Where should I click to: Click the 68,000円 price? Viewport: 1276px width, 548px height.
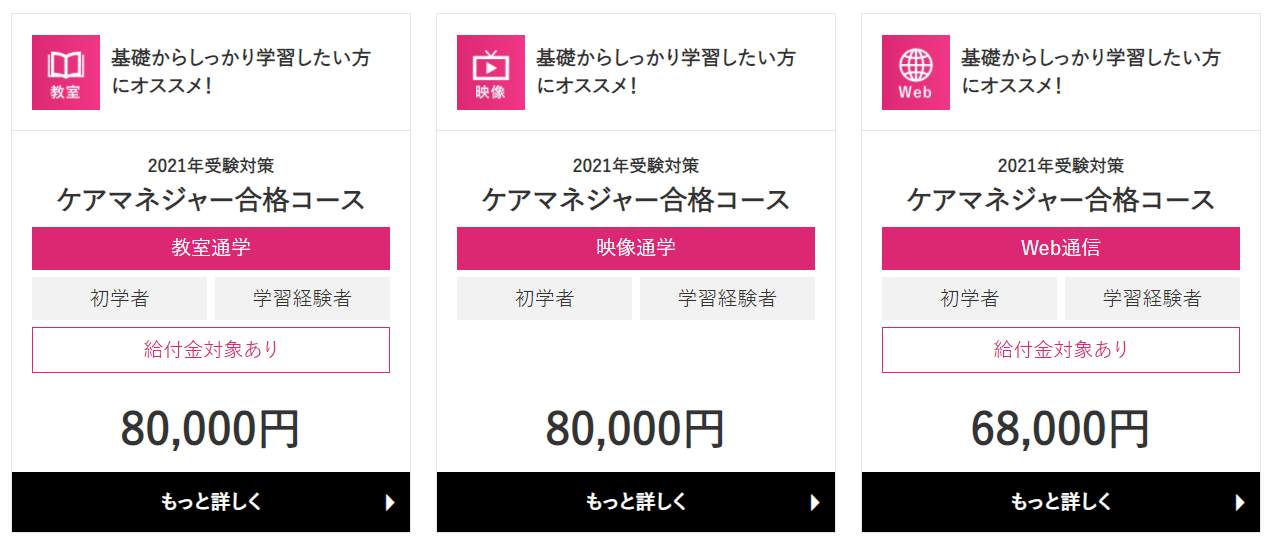coord(1061,429)
